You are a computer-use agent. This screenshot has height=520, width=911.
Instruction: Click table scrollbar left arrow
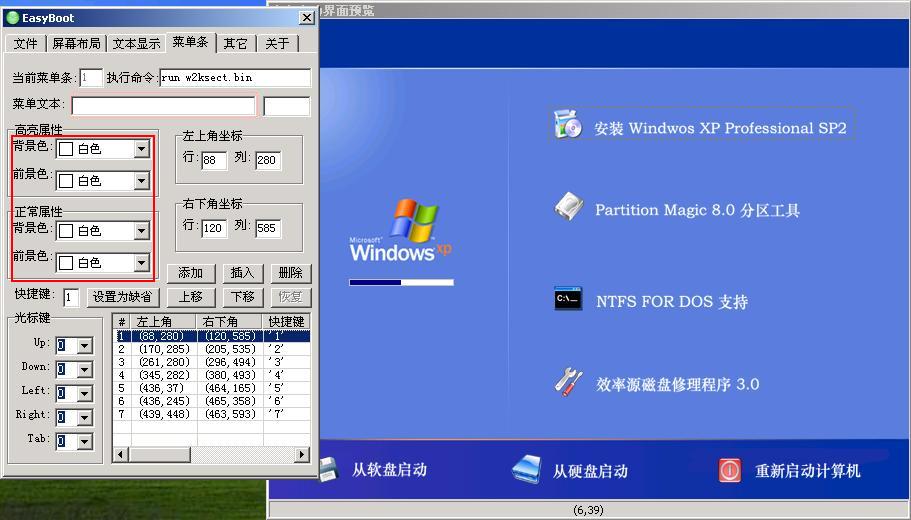pos(120,454)
